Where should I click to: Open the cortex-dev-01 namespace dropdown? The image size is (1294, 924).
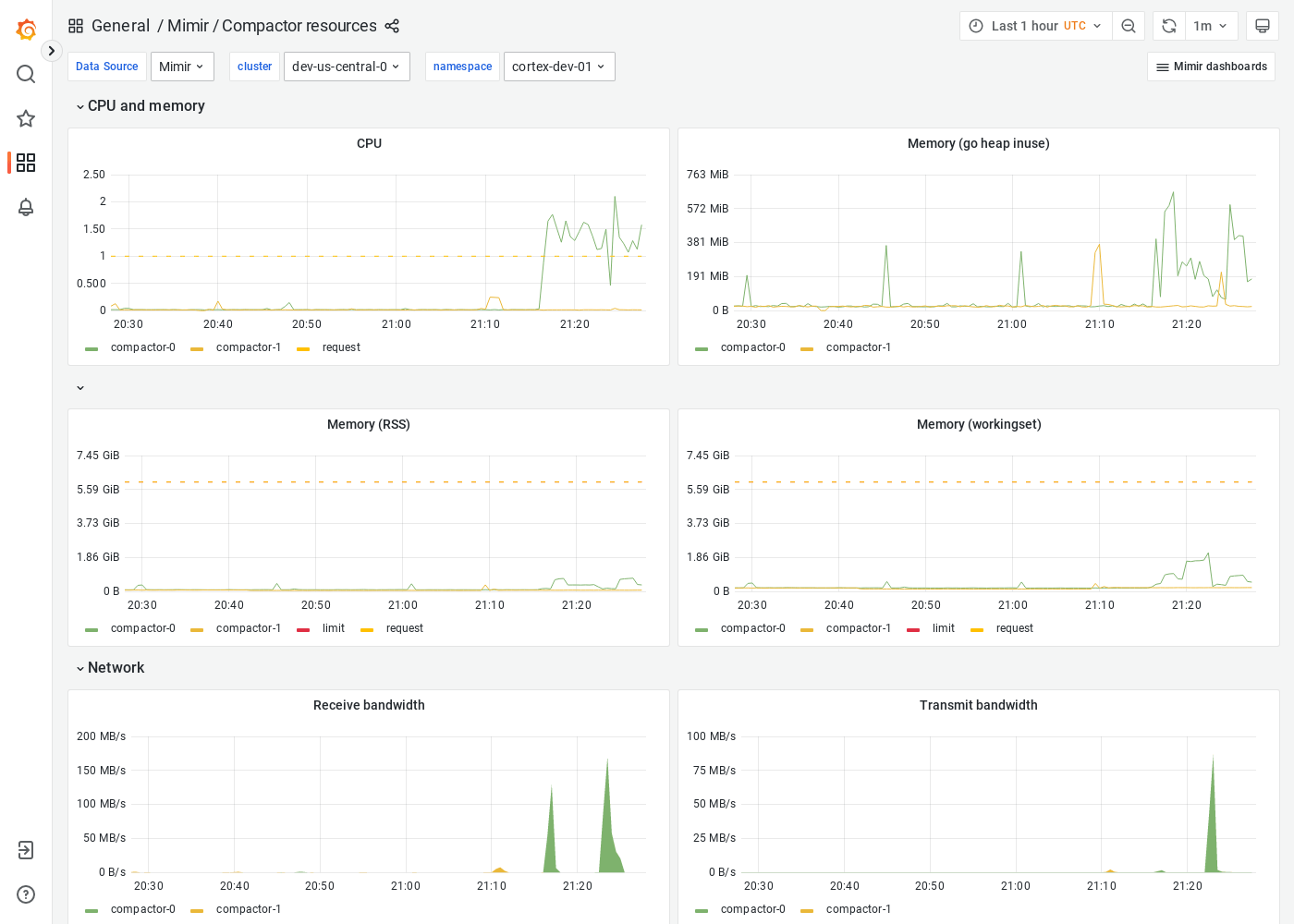559,67
